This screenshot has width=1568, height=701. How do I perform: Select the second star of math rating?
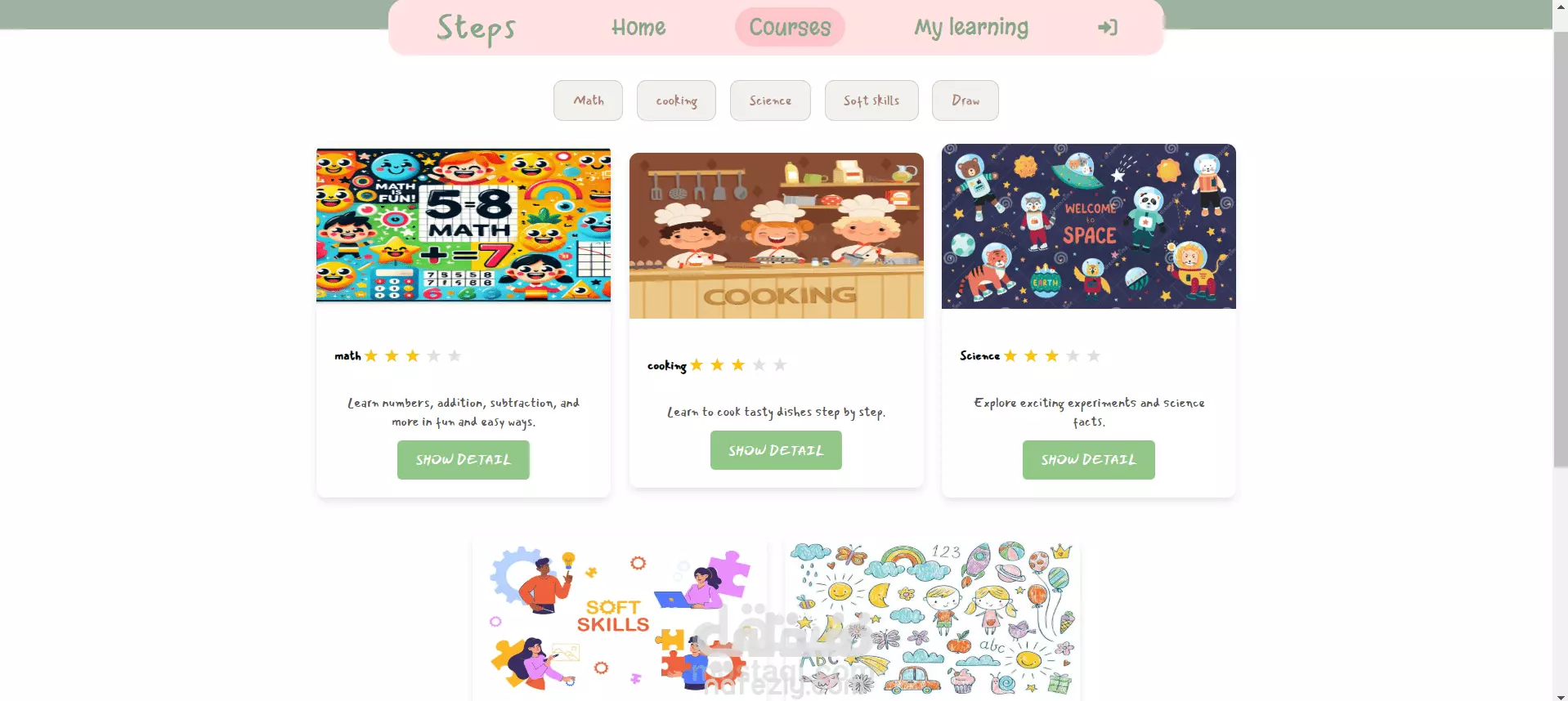pos(392,355)
